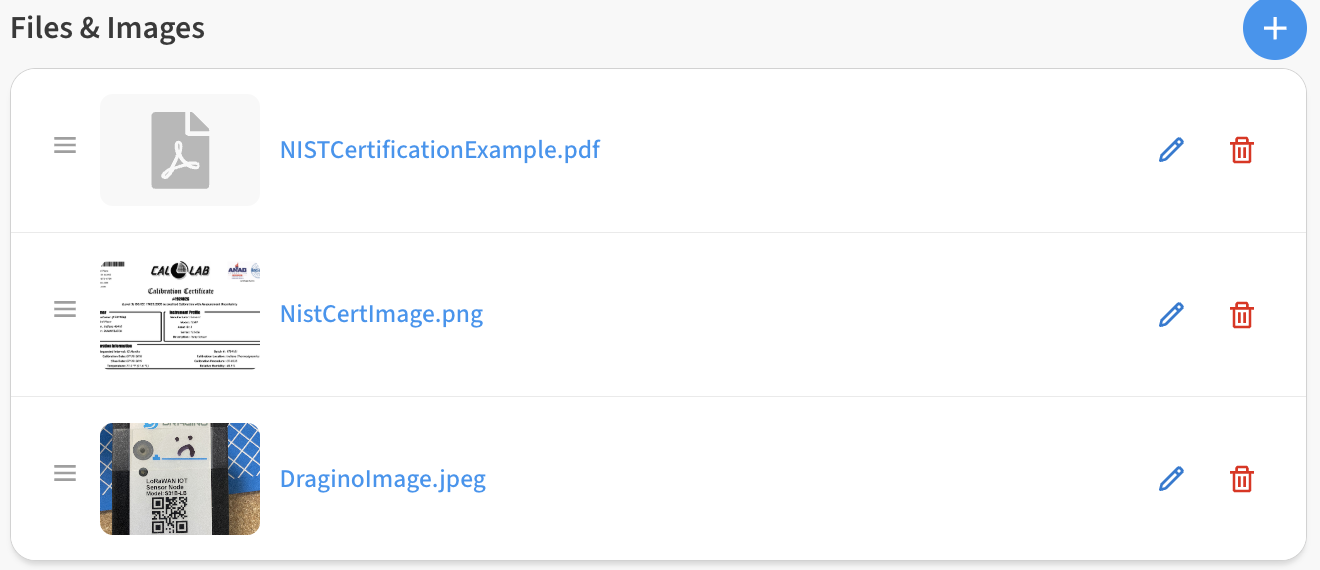
Task: View the Dragino sensor photo thumbnail
Action: click(180, 478)
